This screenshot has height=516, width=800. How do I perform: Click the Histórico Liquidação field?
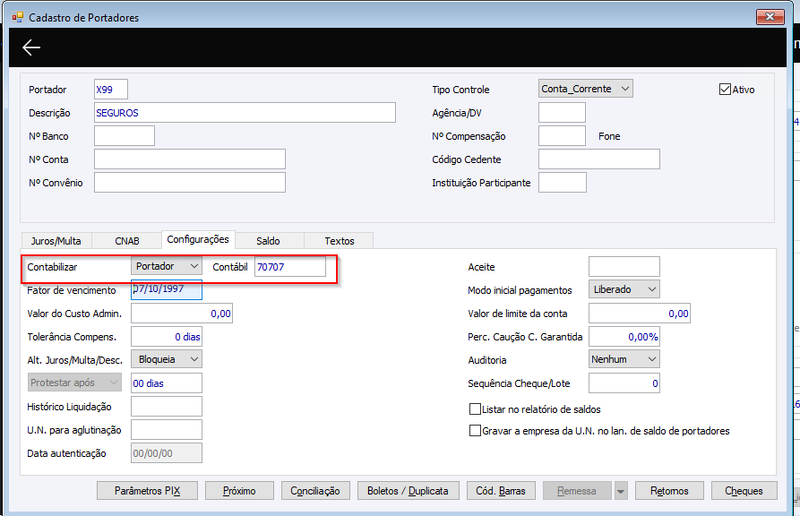[166, 407]
